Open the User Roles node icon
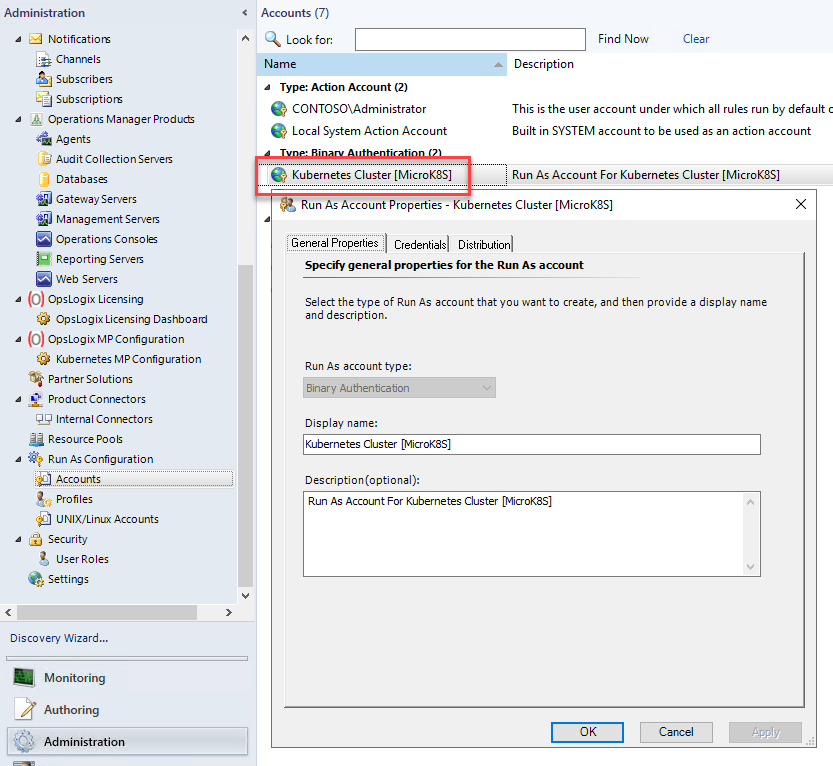 click(x=44, y=559)
